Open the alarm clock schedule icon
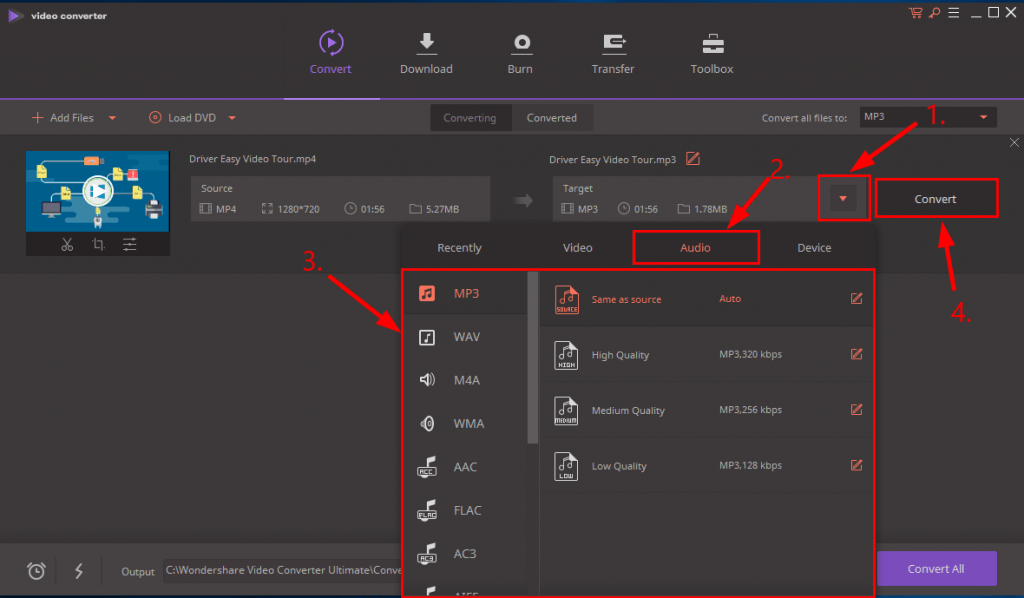 36,571
